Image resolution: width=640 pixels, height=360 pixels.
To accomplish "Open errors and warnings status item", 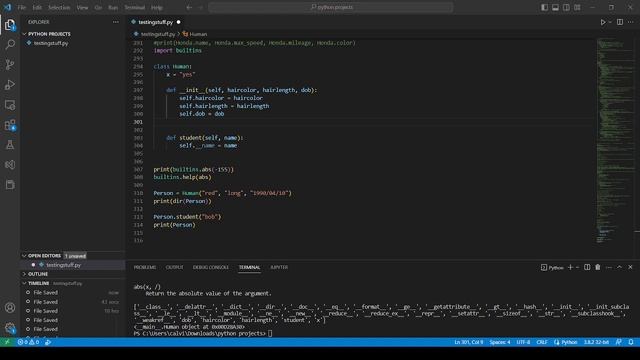I will [x=28, y=342].
